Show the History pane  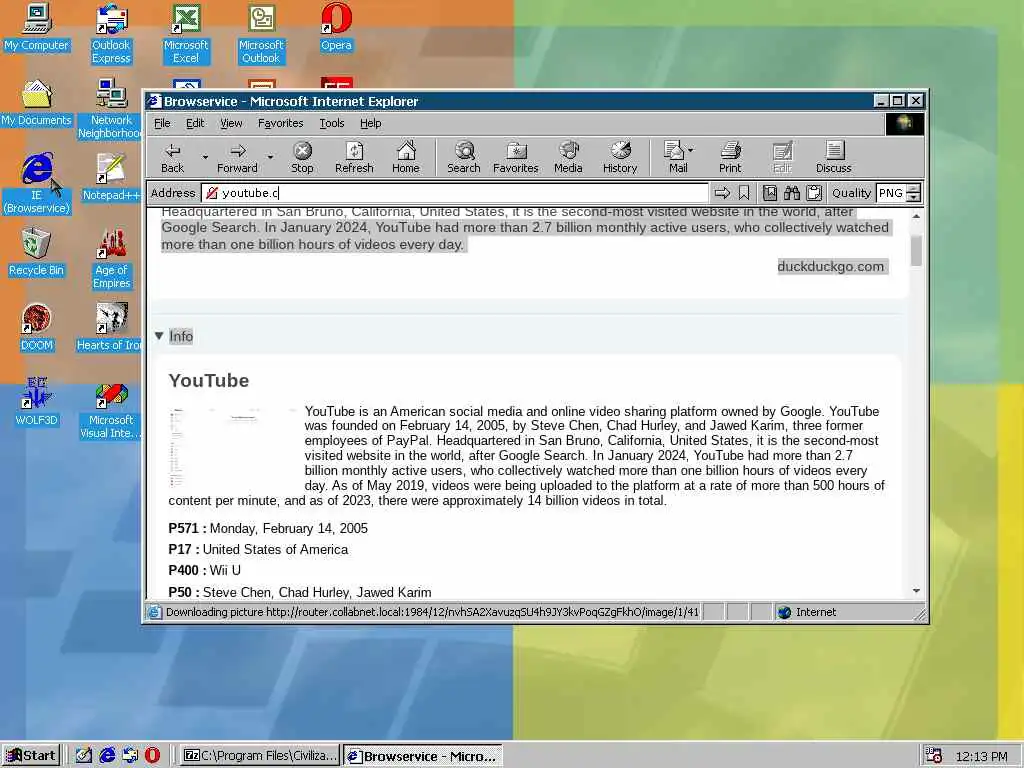[620, 157]
